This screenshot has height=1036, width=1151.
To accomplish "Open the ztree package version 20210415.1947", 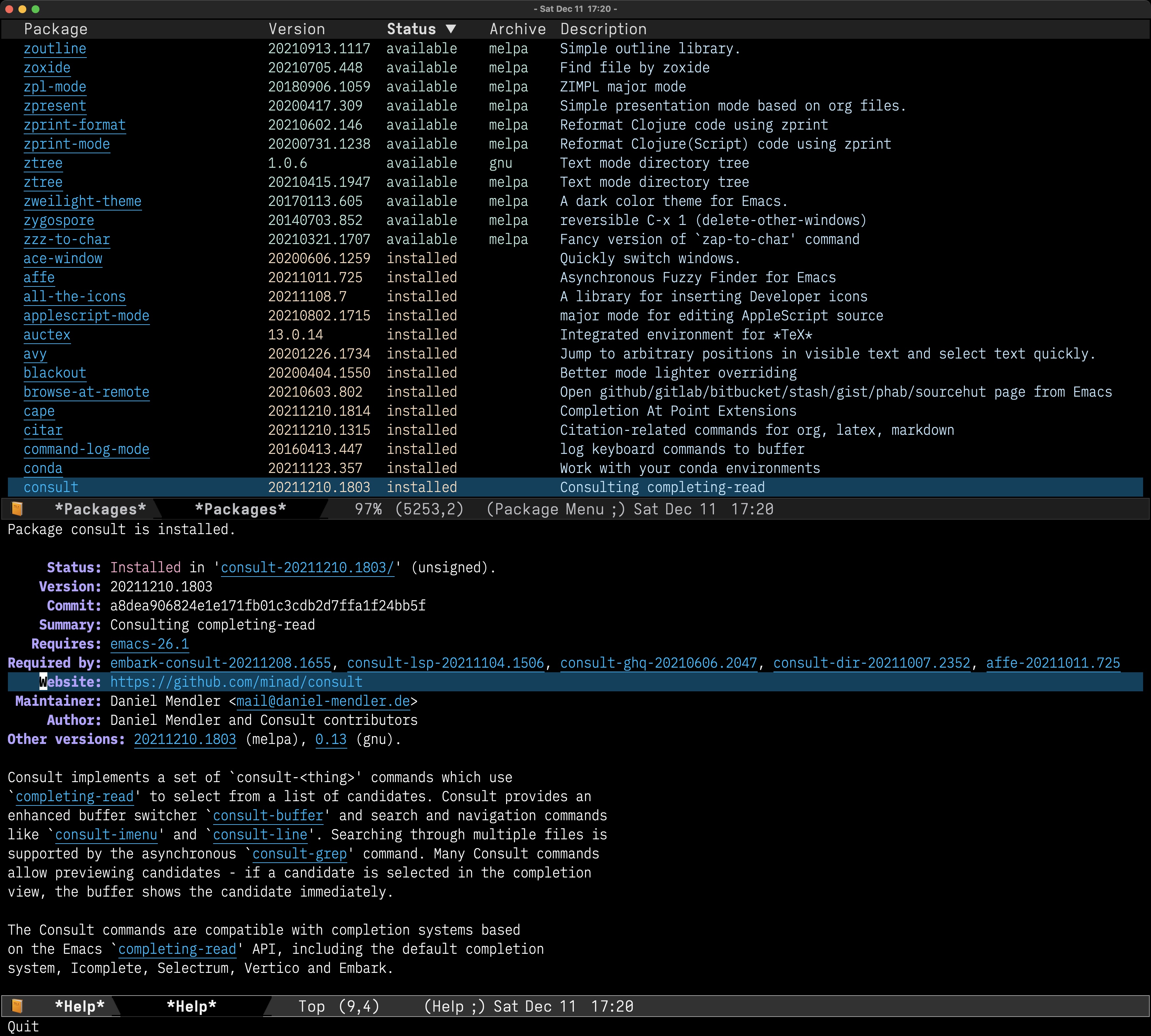I will tap(43, 182).
